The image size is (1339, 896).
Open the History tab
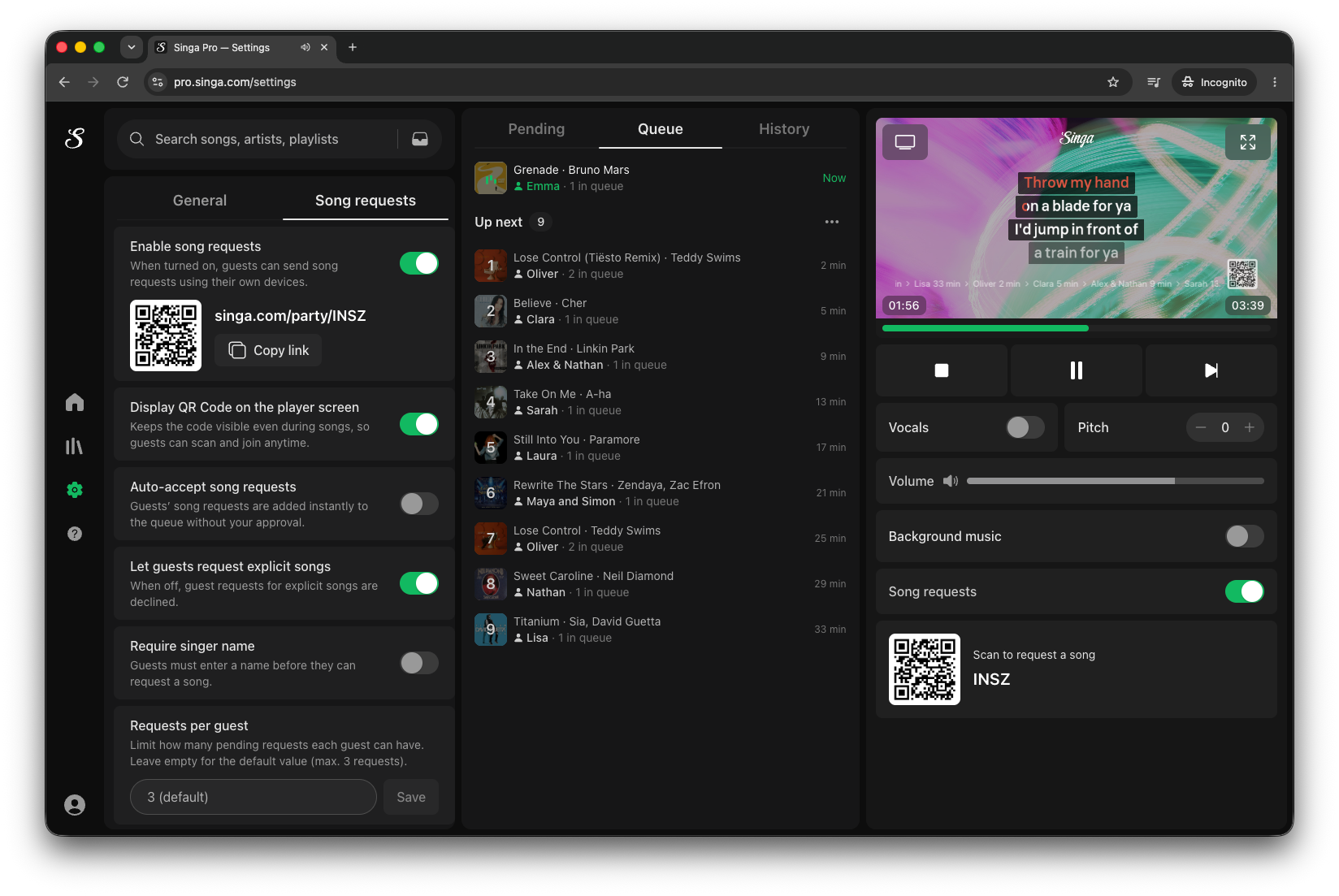pos(784,129)
